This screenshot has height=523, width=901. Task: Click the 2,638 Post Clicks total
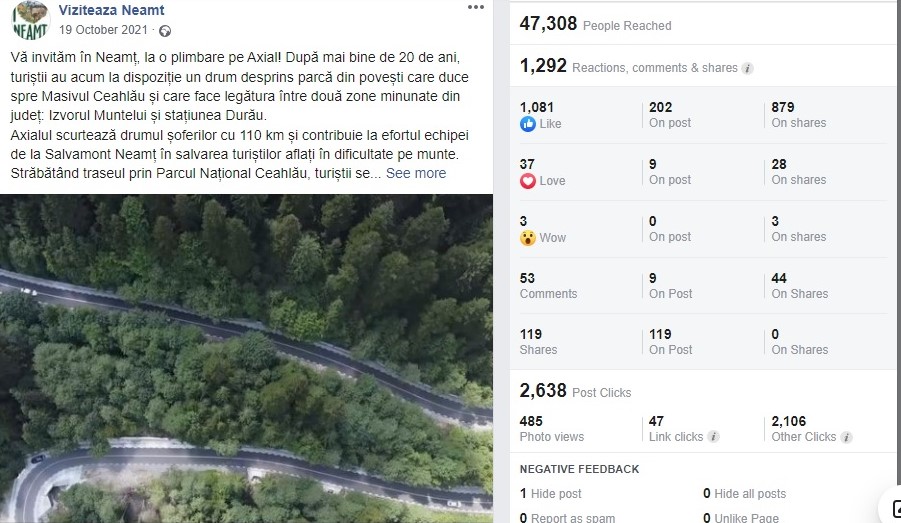click(x=575, y=391)
